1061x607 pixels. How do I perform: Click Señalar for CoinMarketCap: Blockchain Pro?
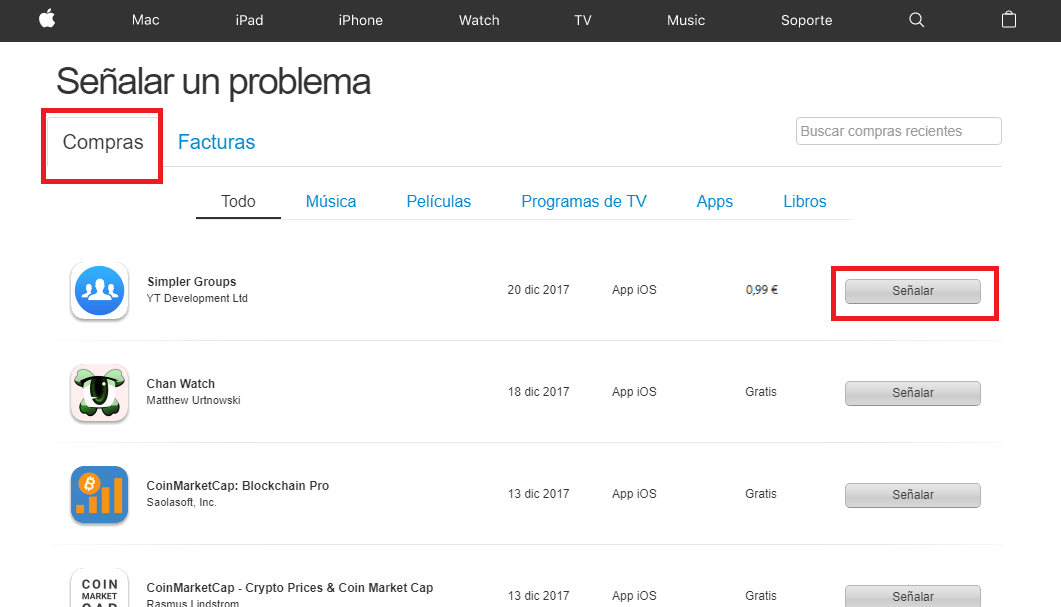[913, 495]
